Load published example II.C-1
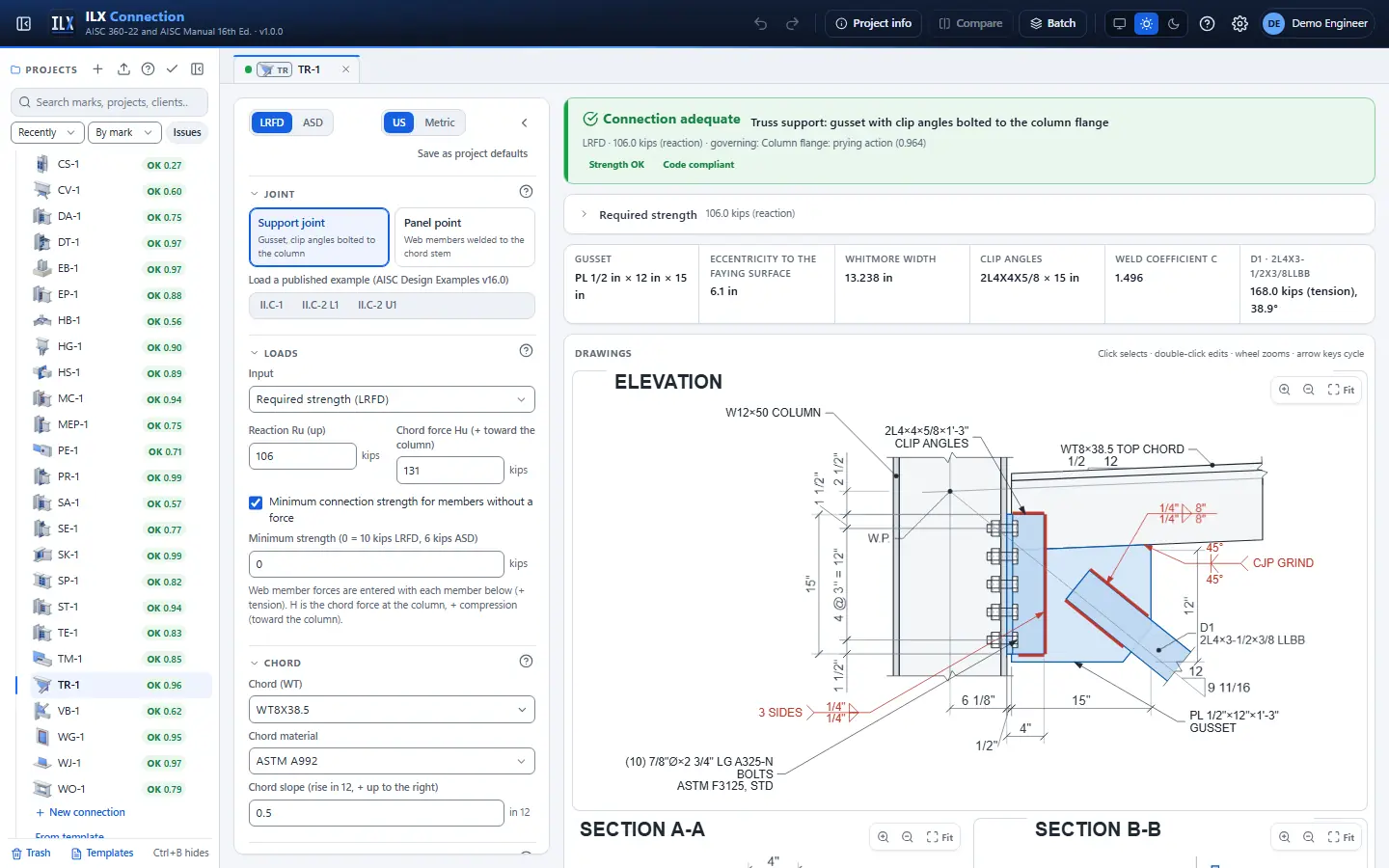This screenshot has height=868, width=1389. (271, 305)
